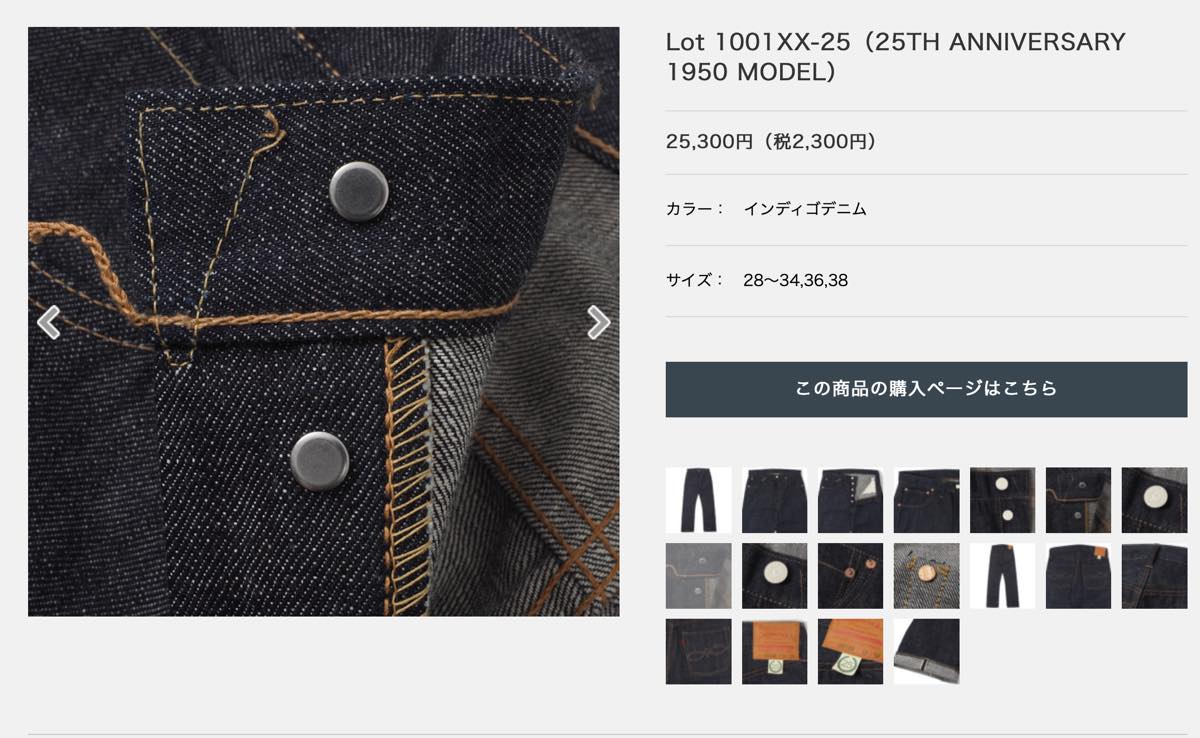Click the greyed-out currently selected fly thumbnail

click(698, 576)
